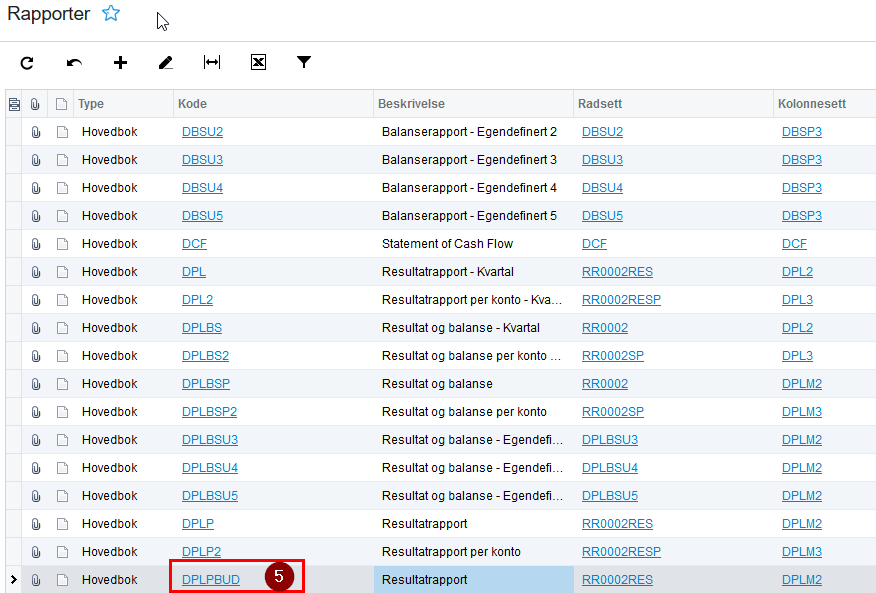Click the attachment paperclip in DCF row
The height and width of the screenshot is (593, 876).
pyautogui.click(x=36, y=244)
